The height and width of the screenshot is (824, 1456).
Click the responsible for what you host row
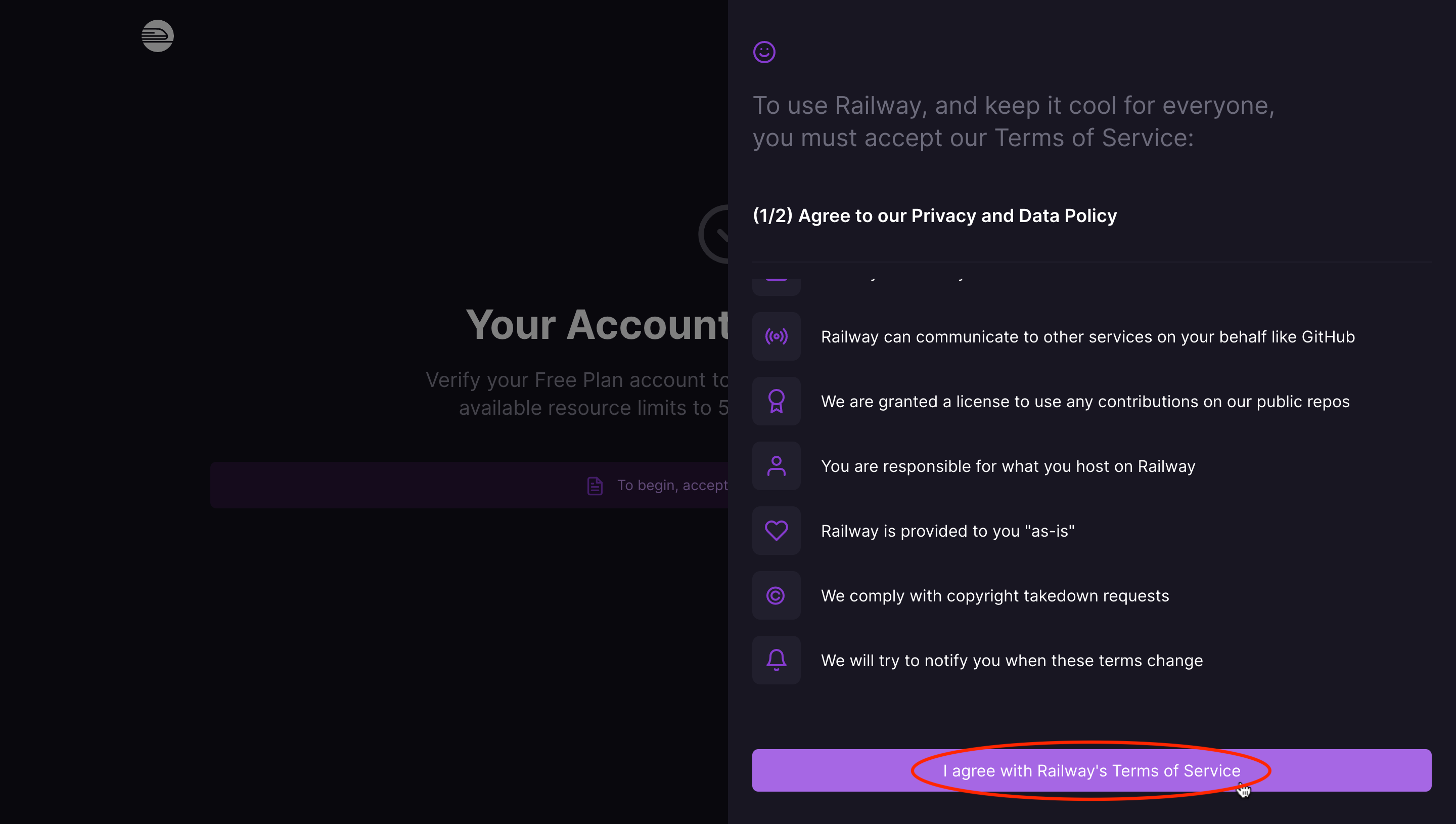click(x=1008, y=466)
